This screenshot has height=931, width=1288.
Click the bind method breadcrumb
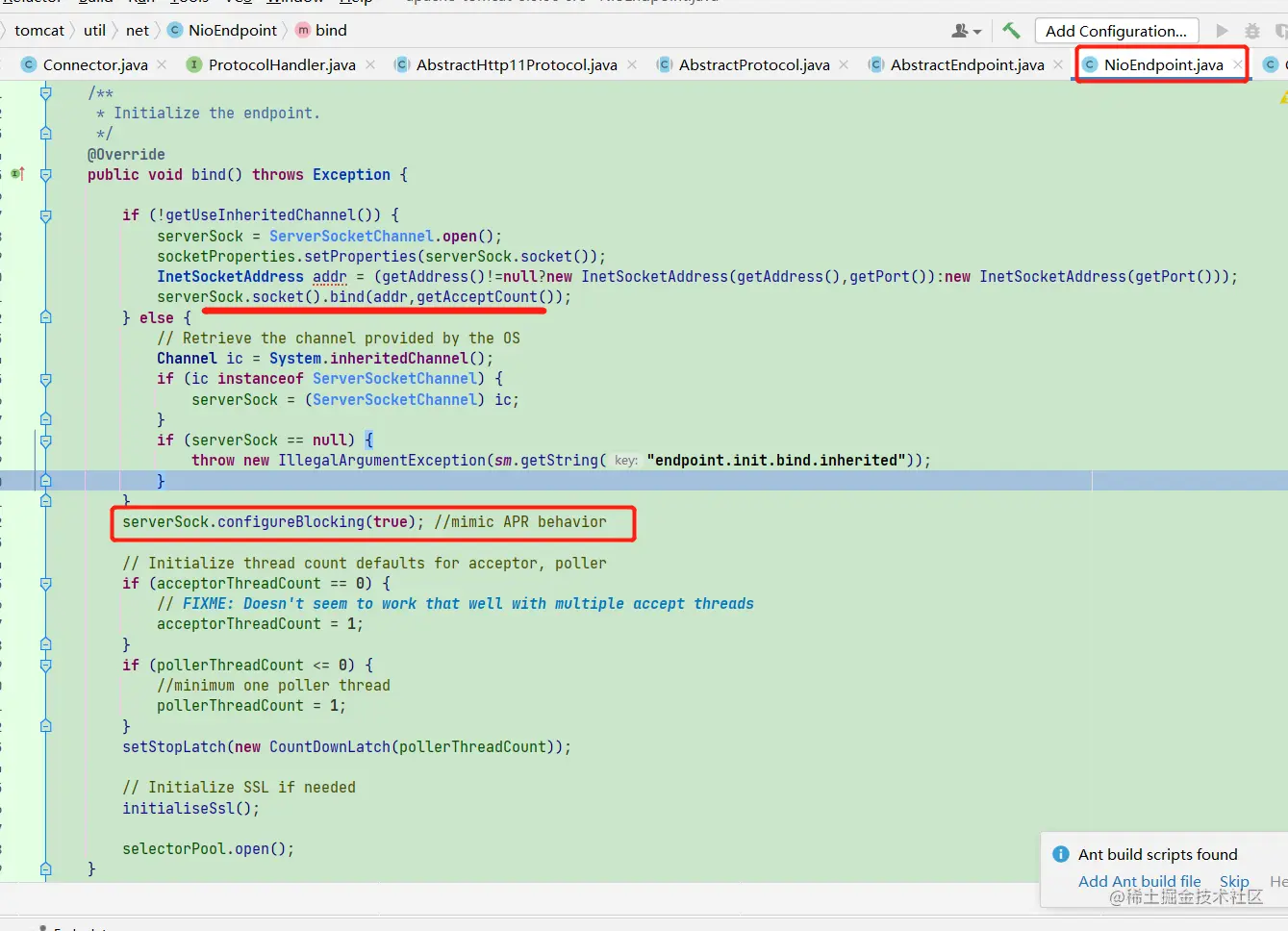tap(321, 31)
